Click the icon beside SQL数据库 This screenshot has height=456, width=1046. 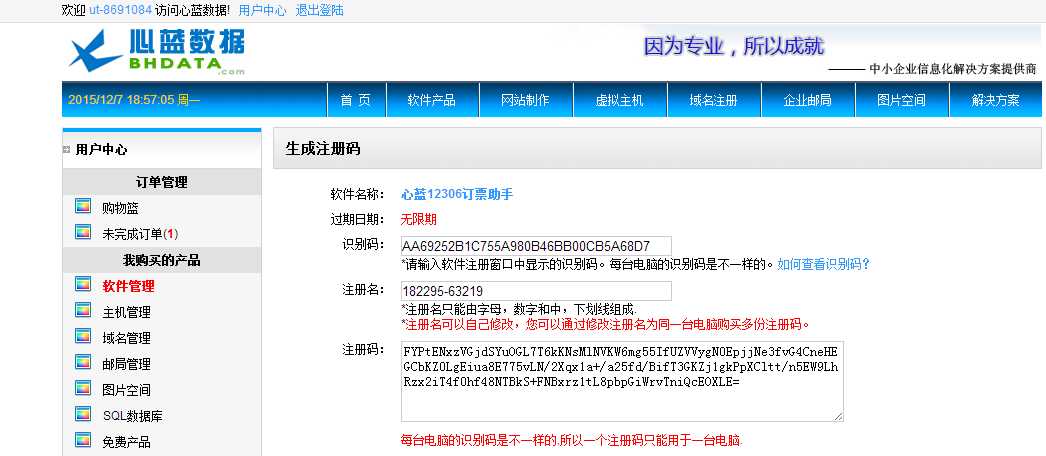point(83,415)
